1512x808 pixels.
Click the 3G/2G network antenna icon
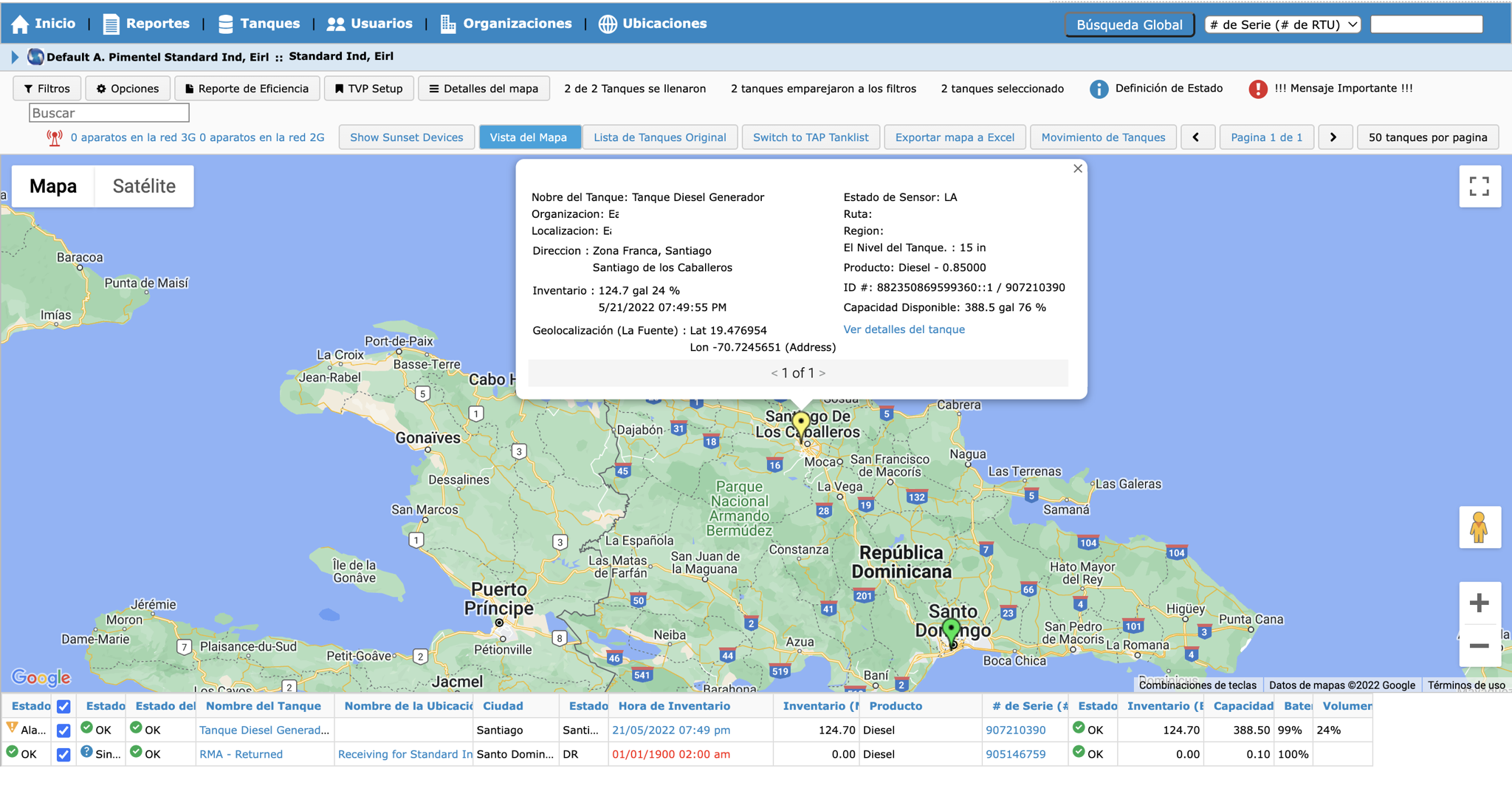55,137
